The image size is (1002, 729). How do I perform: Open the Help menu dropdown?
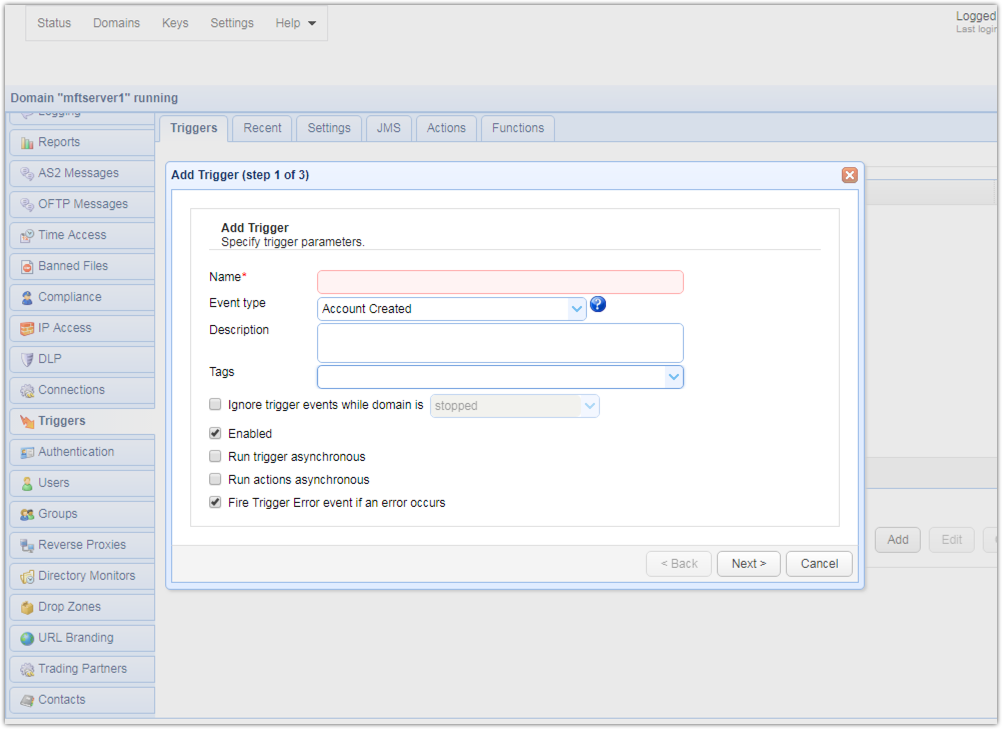(296, 22)
